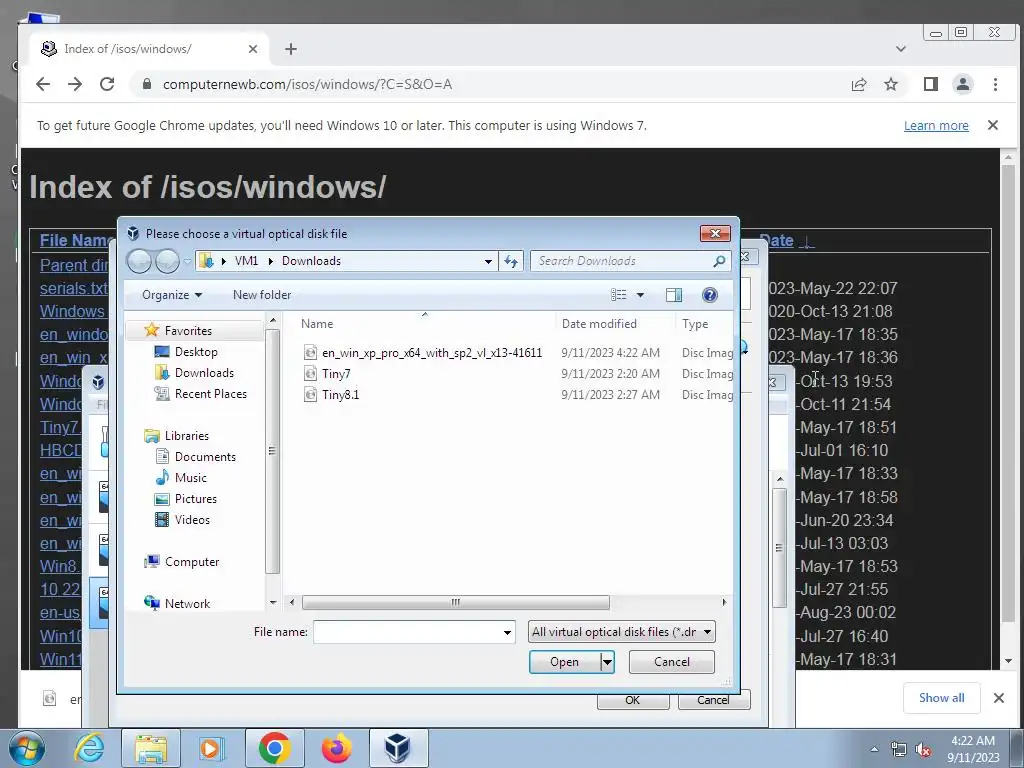Image resolution: width=1024 pixels, height=768 pixels.
Task: Click the file dialog Back arrow button
Action: [139, 261]
